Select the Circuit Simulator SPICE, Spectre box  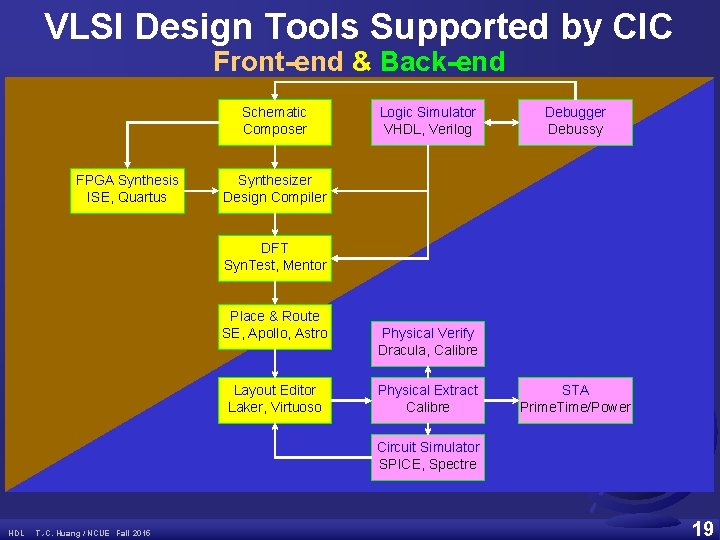click(x=428, y=457)
